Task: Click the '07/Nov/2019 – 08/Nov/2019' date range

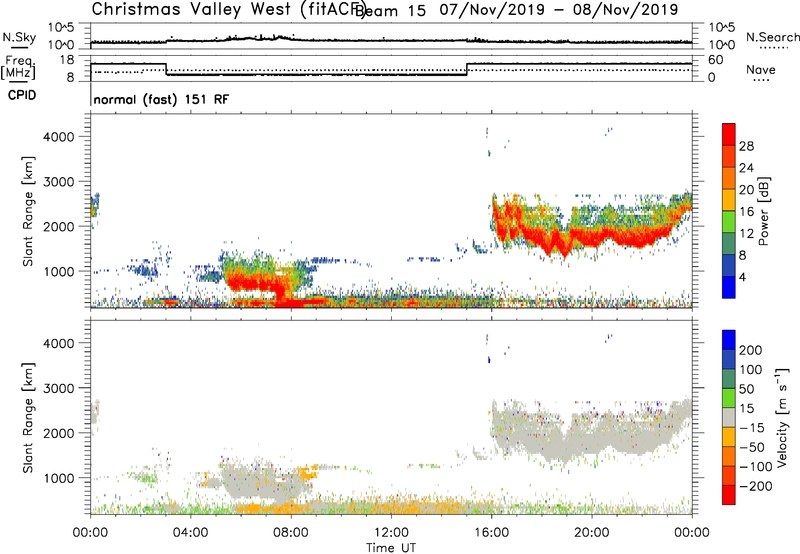Action: [559, 10]
